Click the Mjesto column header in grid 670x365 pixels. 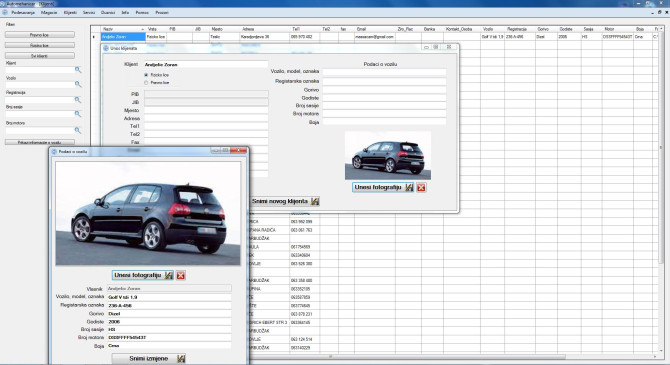point(225,29)
